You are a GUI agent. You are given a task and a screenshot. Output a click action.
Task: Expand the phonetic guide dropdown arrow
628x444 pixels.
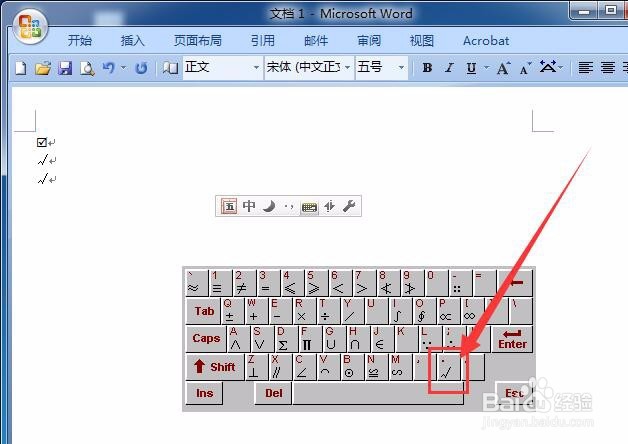560,67
